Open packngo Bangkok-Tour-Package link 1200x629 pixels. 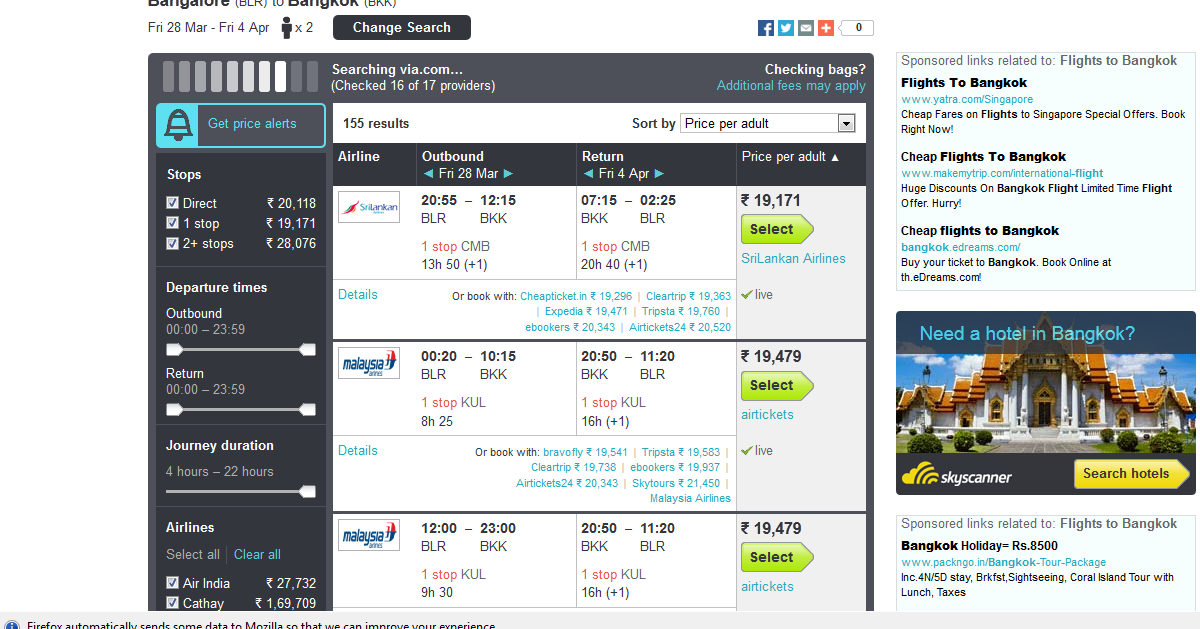pyautogui.click(x=1004, y=563)
